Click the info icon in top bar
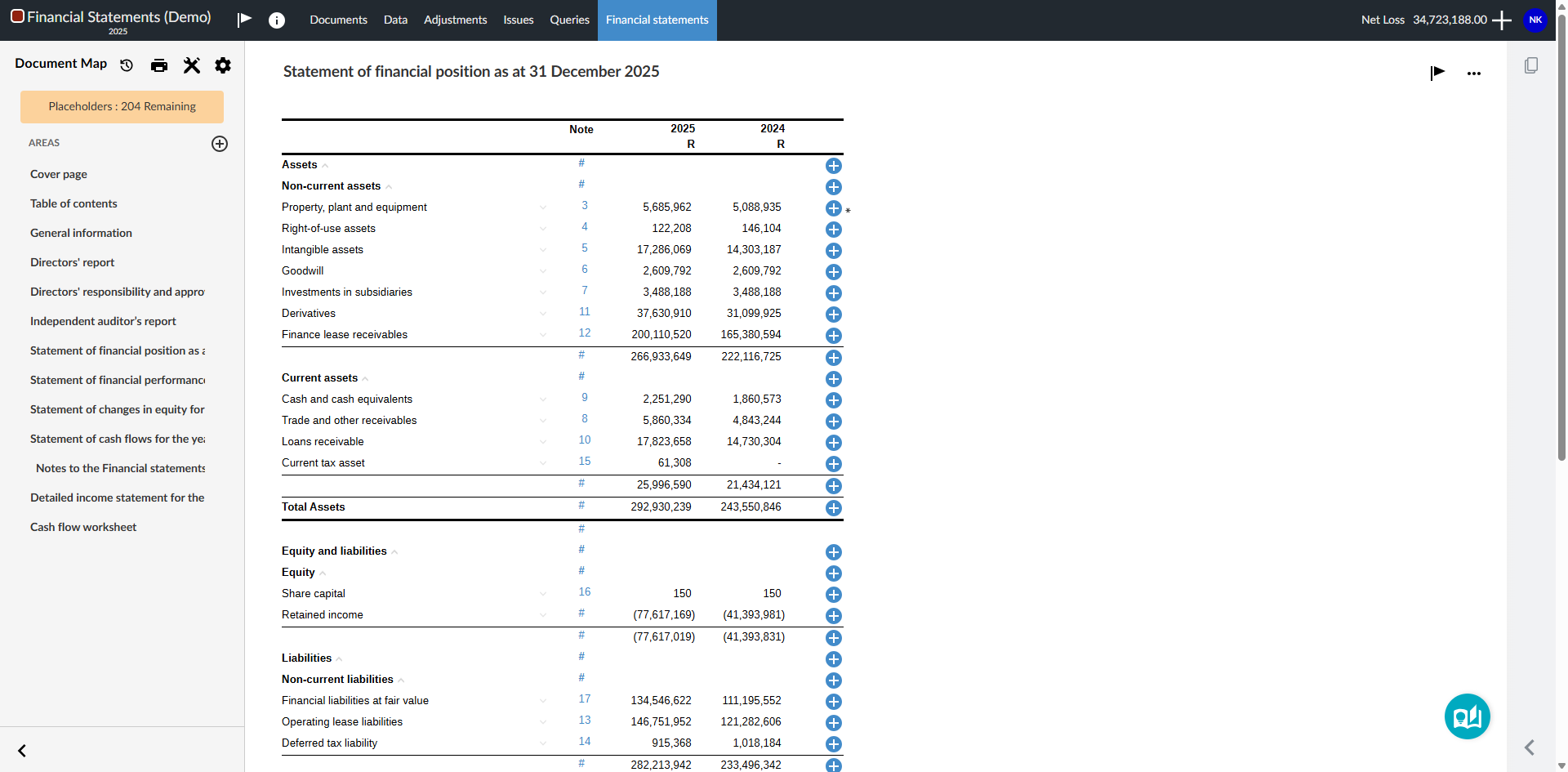Image resolution: width=1568 pixels, height=772 pixels. (x=277, y=20)
